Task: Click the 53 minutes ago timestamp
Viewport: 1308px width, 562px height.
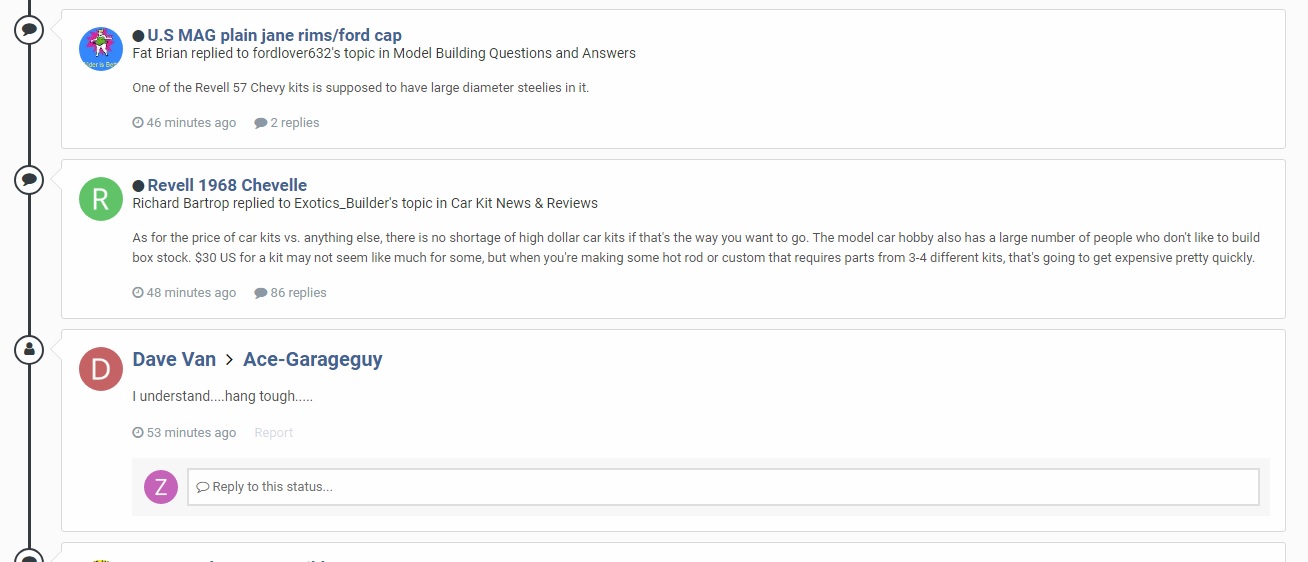Action: point(184,433)
